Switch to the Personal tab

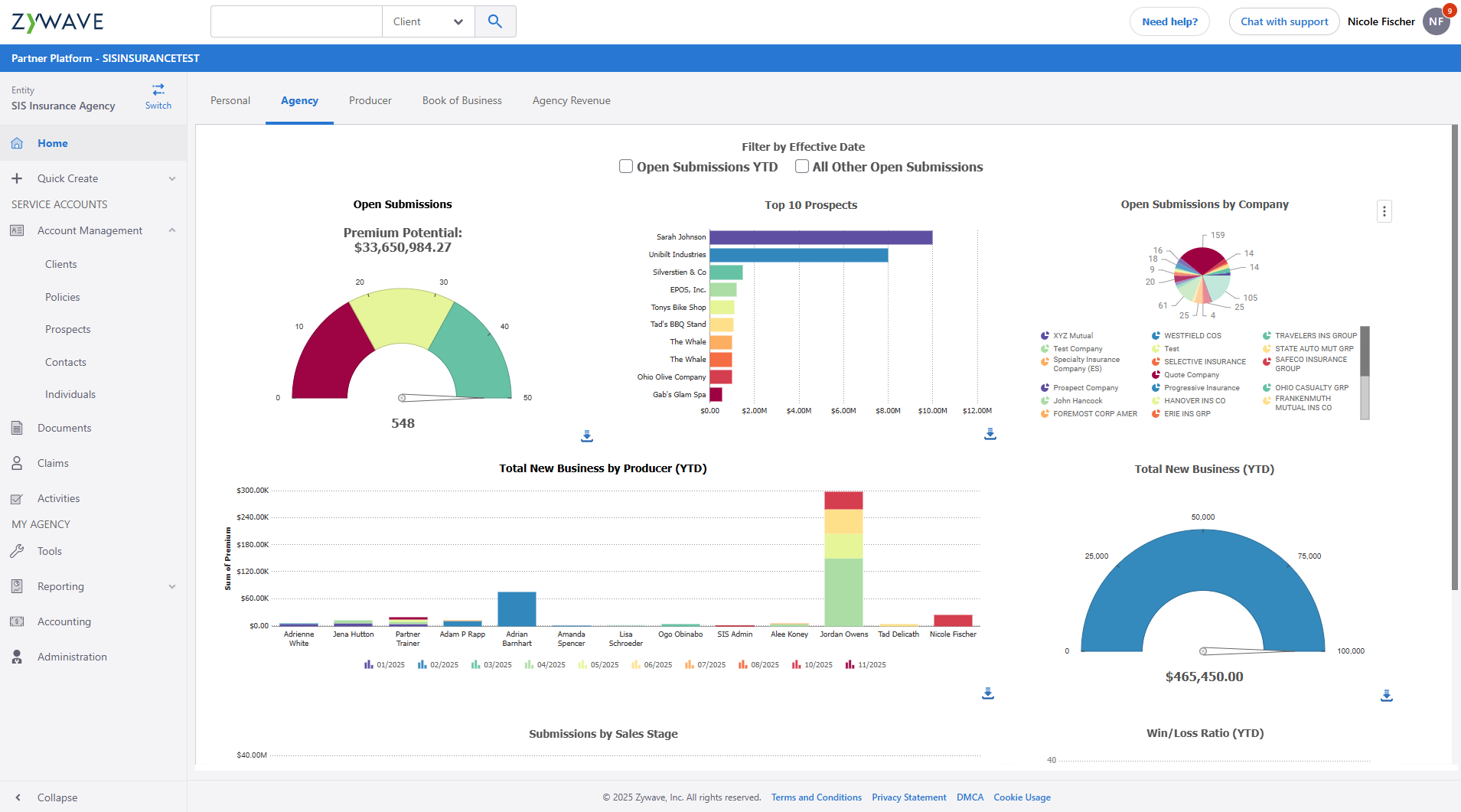pos(230,100)
